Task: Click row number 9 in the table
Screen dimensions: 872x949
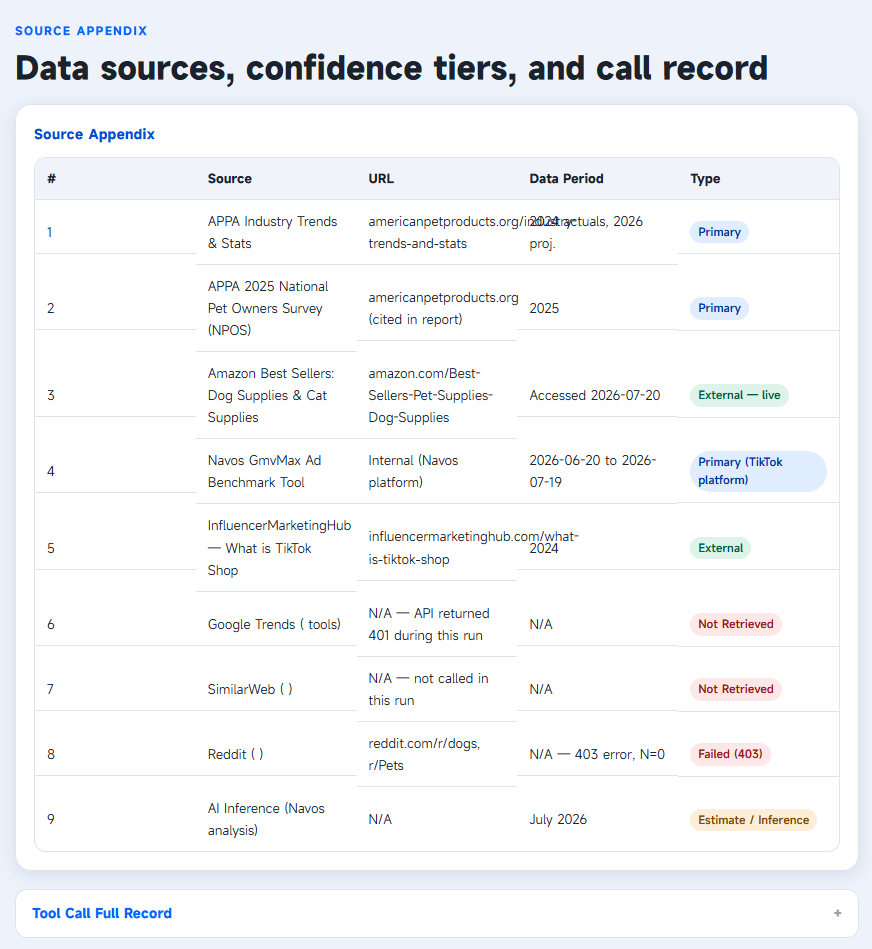Action: tap(51, 819)
